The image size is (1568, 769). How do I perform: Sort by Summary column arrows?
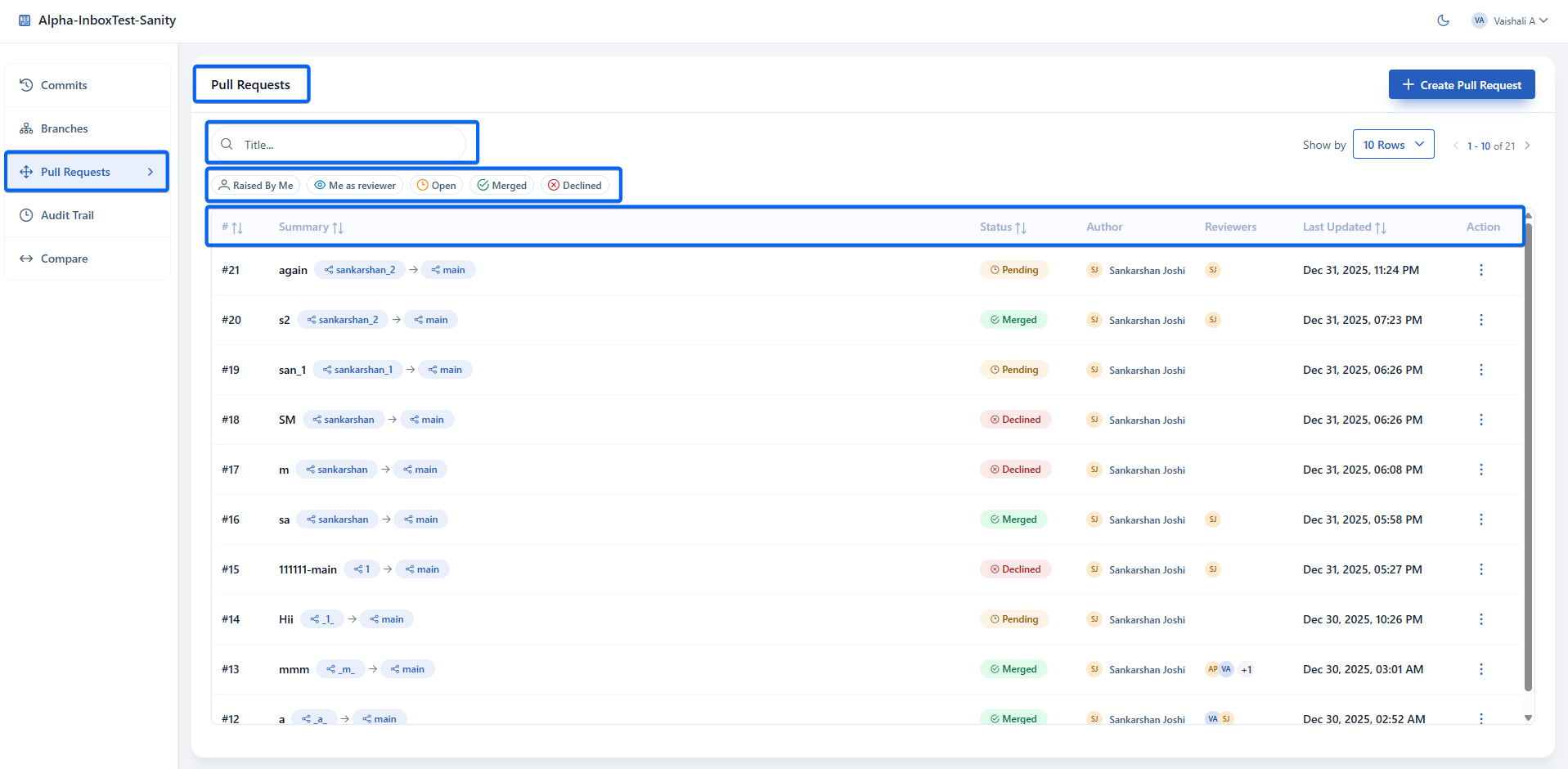pos(338,227)
